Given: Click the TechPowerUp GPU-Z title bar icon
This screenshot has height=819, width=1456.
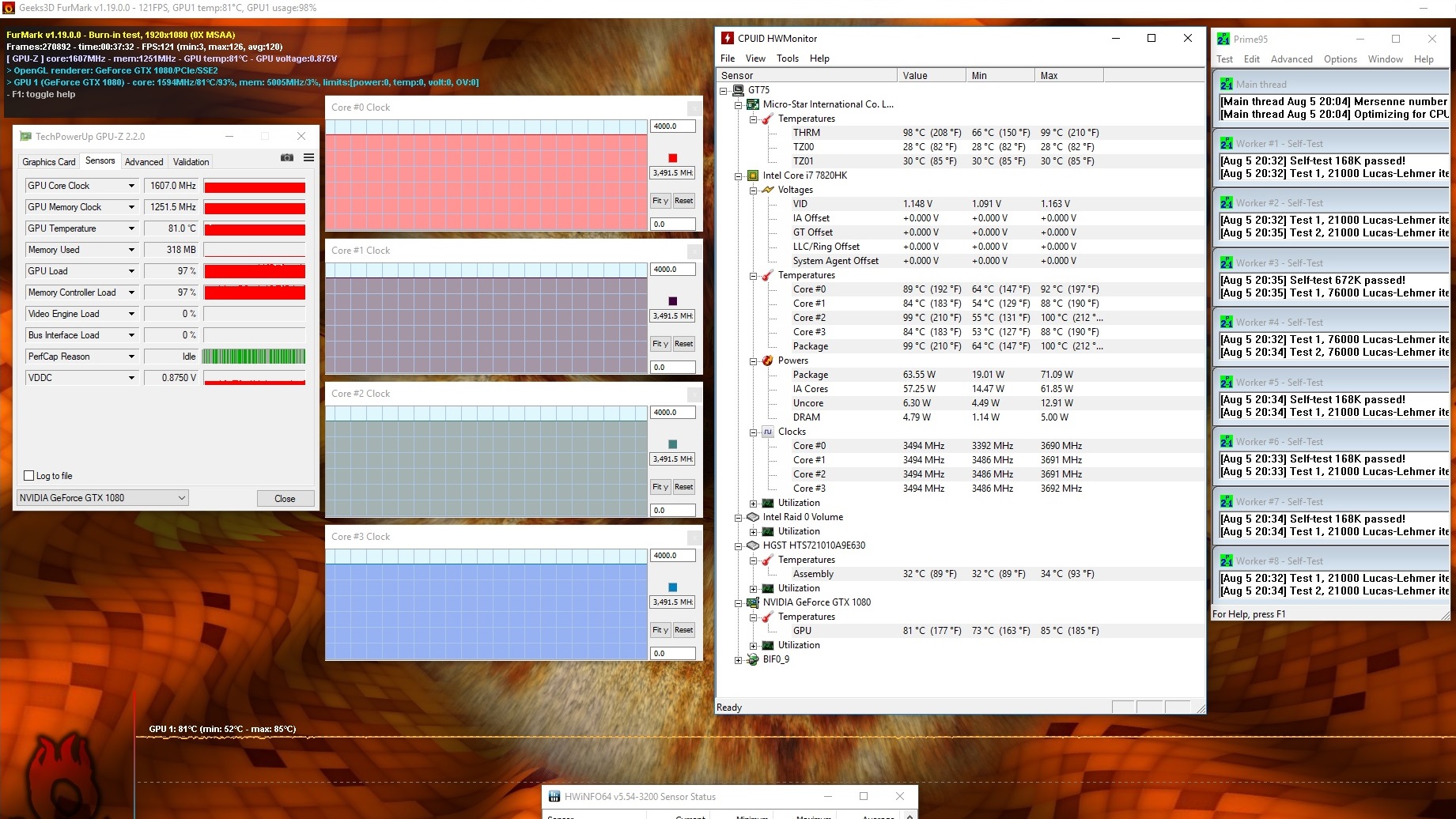Looking at the screenshot, I should point(25,136).
